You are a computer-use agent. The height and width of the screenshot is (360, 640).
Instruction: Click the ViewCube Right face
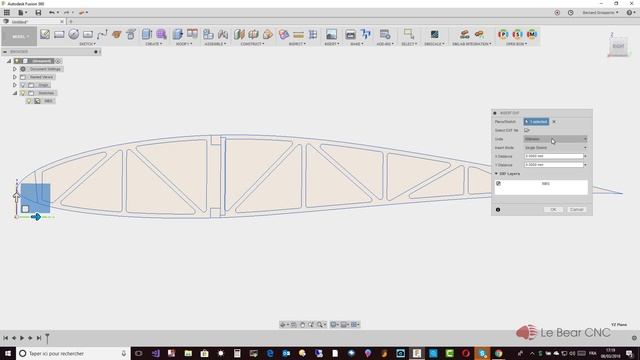click(618, 46)
